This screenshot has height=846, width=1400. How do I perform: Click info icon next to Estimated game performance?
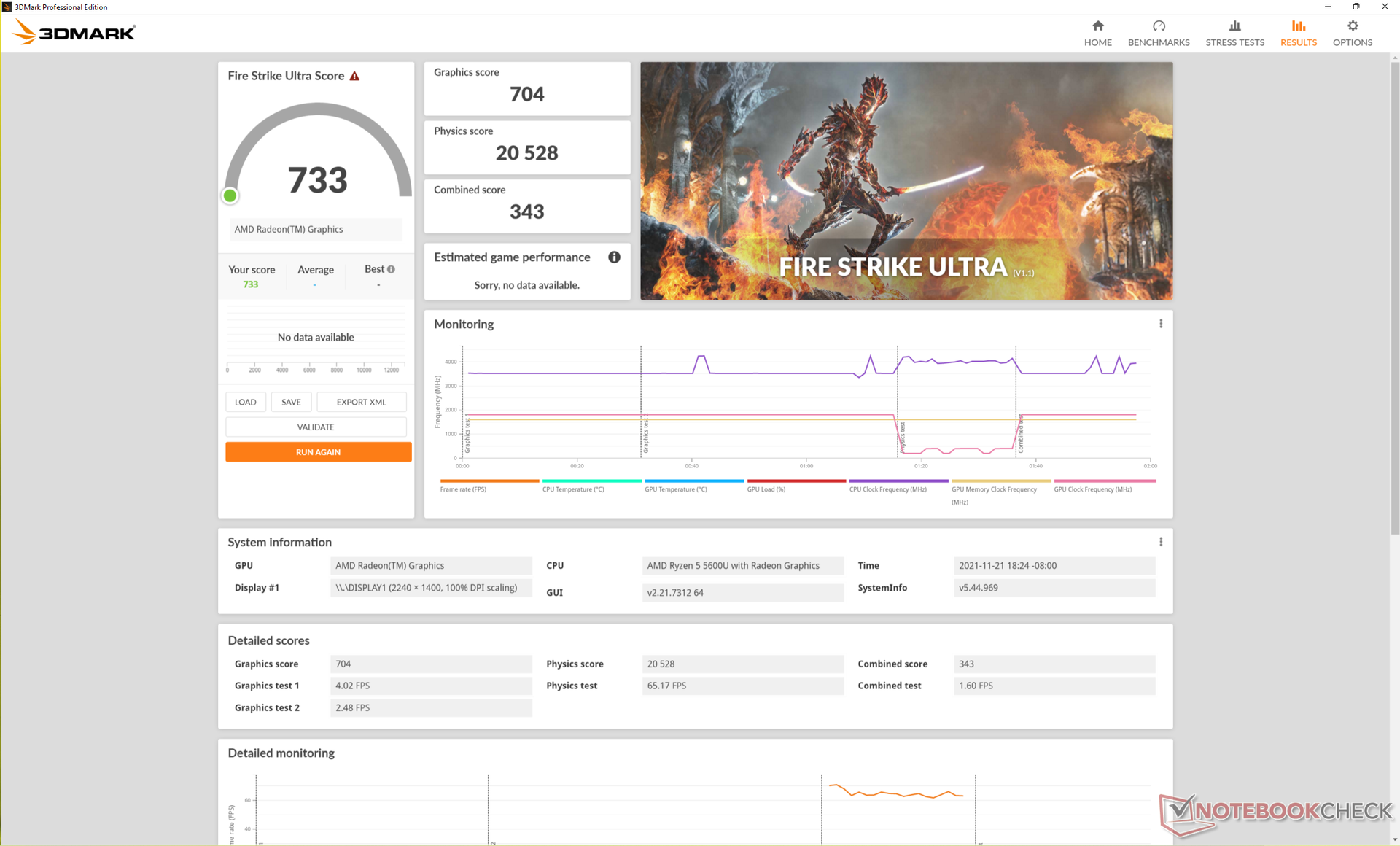(614, 257)
